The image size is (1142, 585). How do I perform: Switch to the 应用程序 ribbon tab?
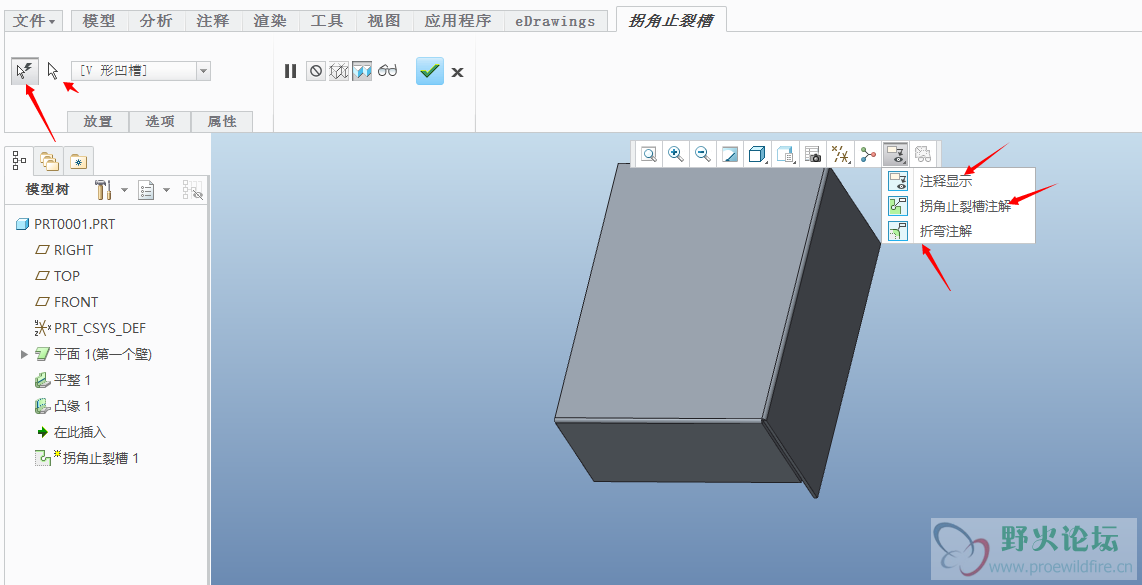[459, 21]
